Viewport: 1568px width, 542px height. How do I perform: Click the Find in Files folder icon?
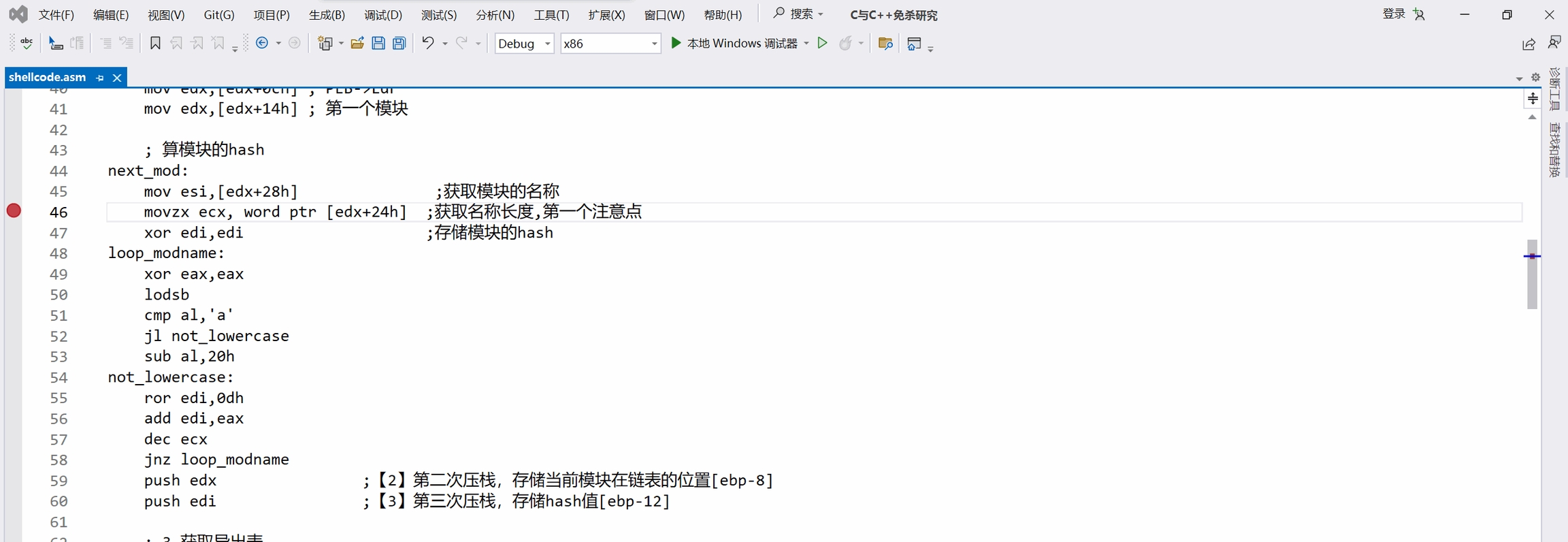pos(885,44)
